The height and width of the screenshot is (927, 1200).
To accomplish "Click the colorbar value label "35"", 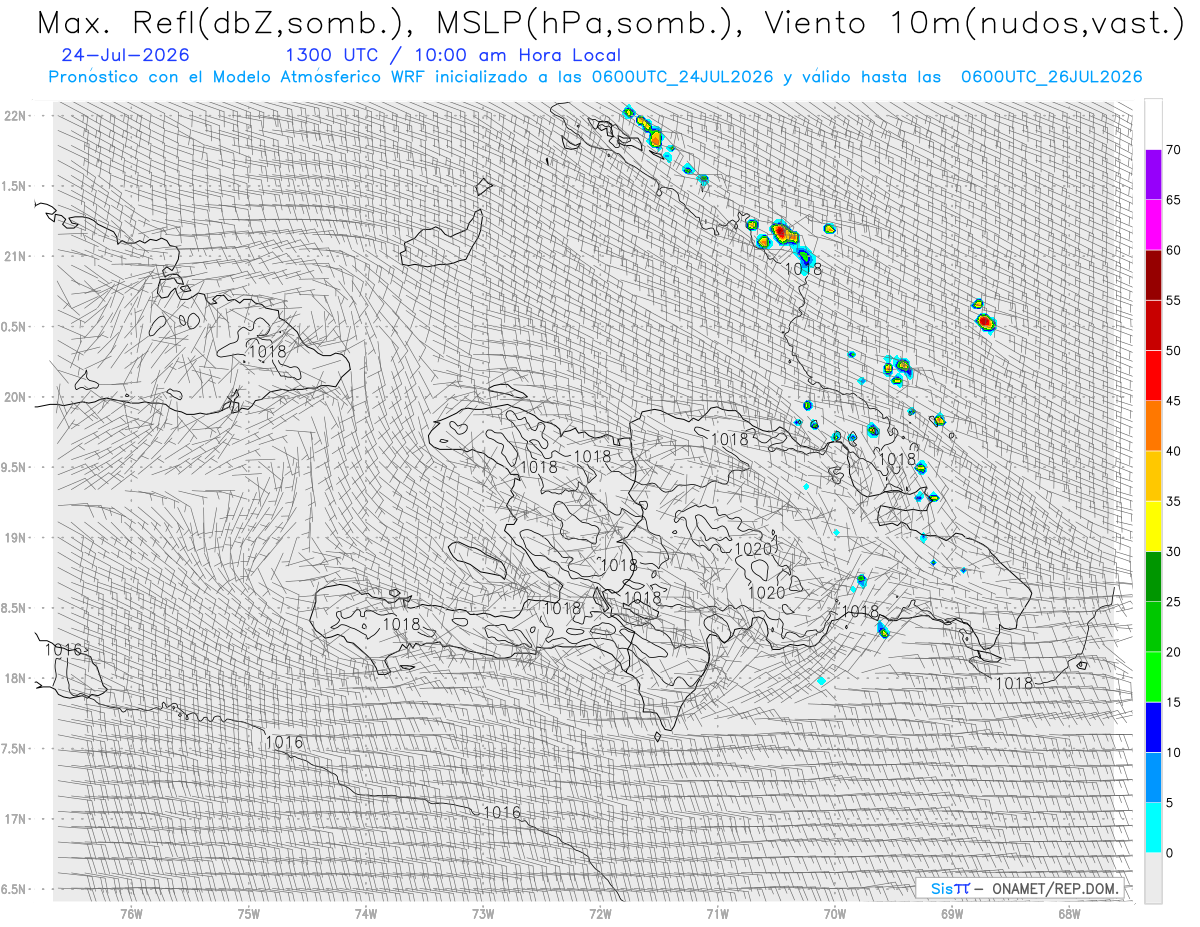I will tap(1174, 501).
